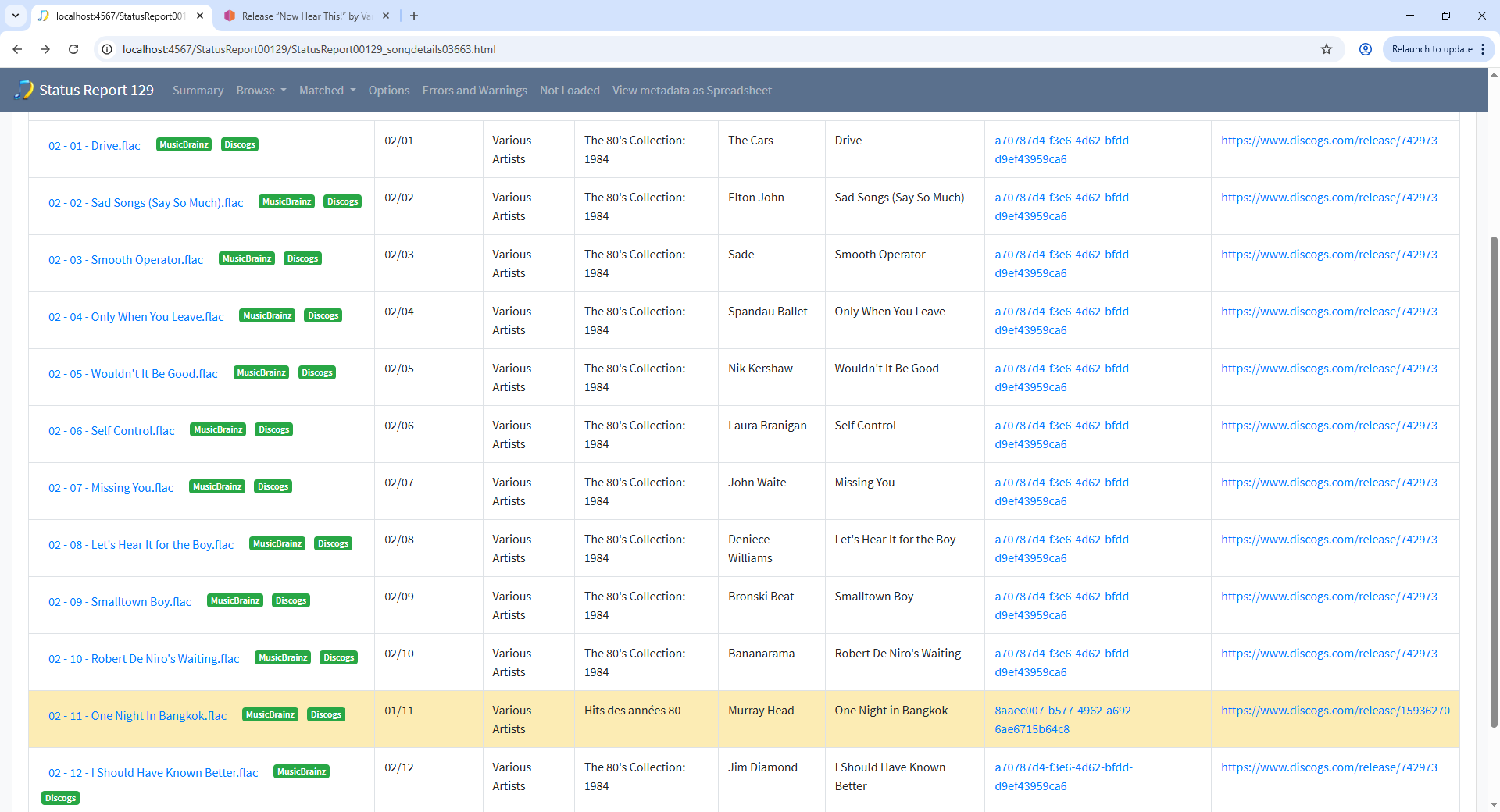Click Discogs badge for Smalltown Boy row
Image resolution: width=1500 pixels, height=812 pixels.
[291, 600]
